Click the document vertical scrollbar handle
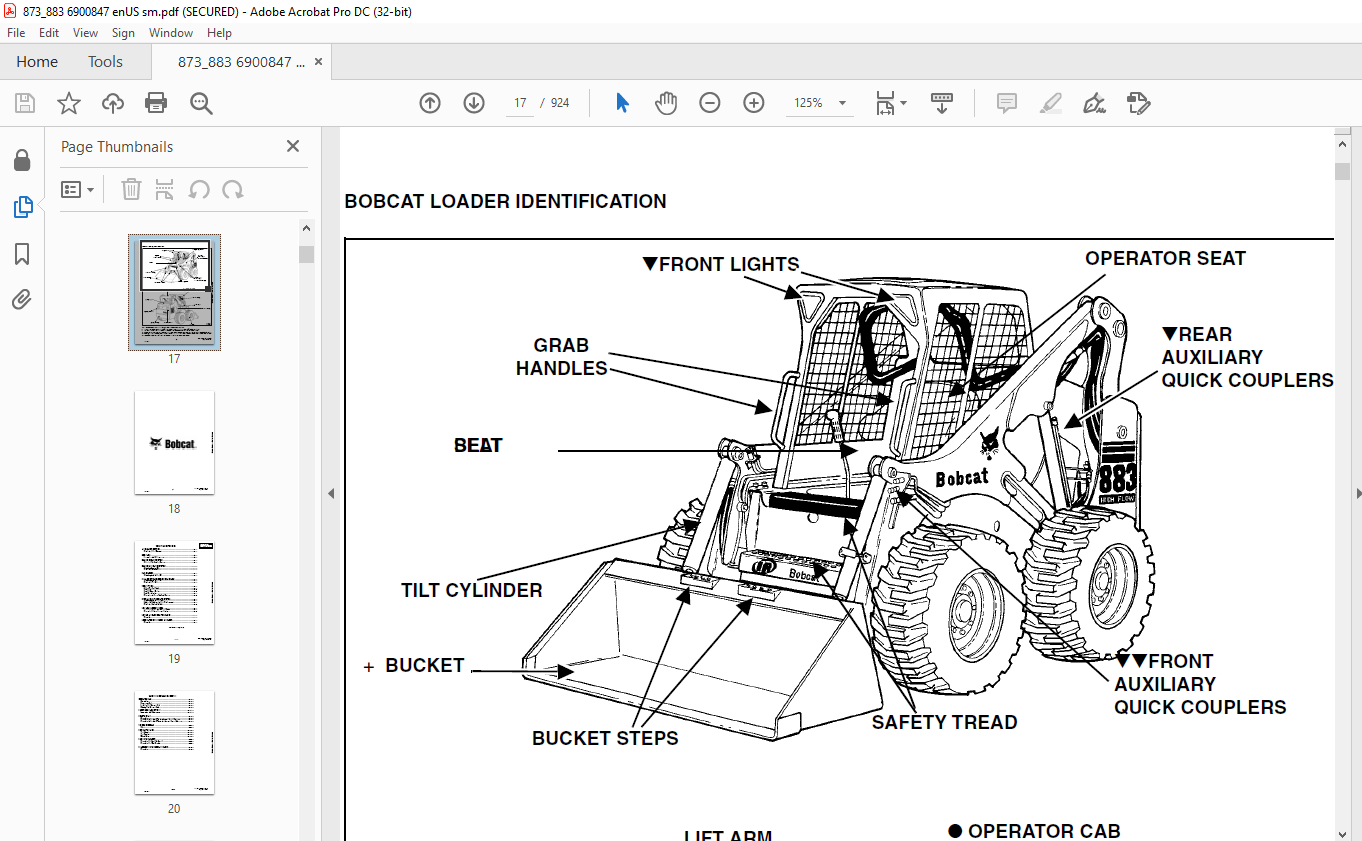The image size is (1362, 841). 1342,171
